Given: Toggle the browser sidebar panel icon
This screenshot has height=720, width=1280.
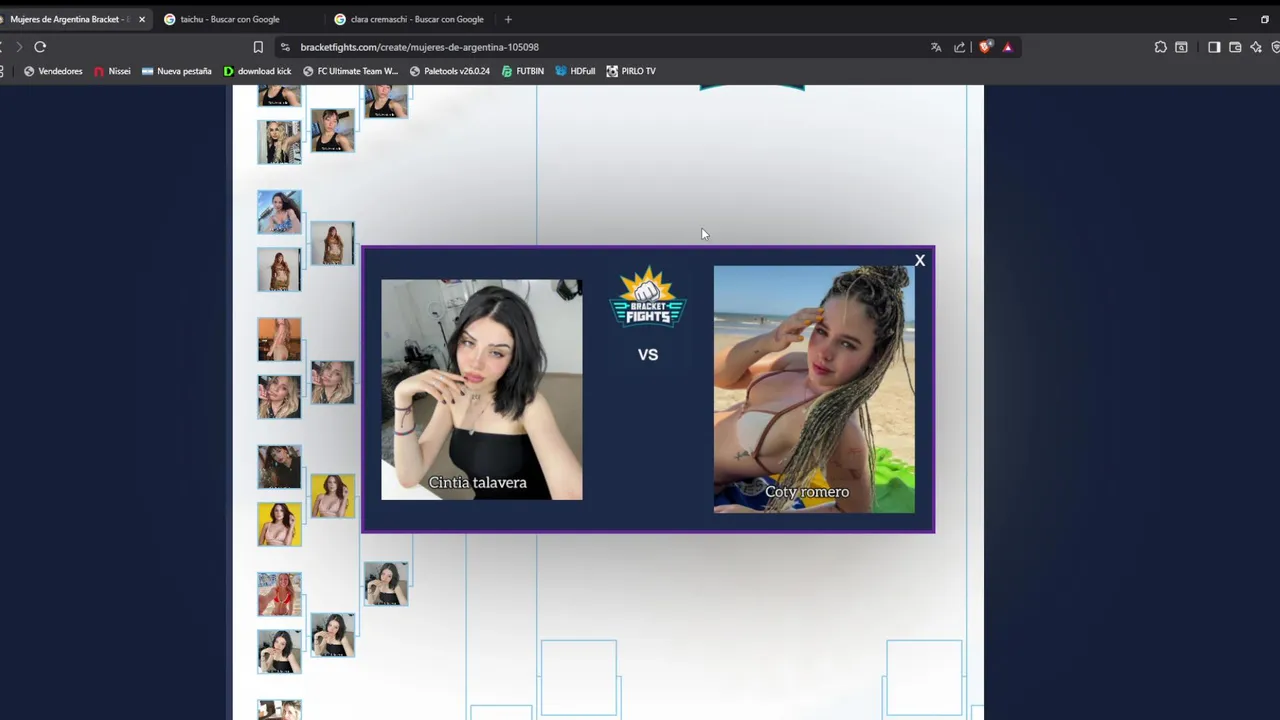Looking at the screenshot, I should [x=1214, y=47].
